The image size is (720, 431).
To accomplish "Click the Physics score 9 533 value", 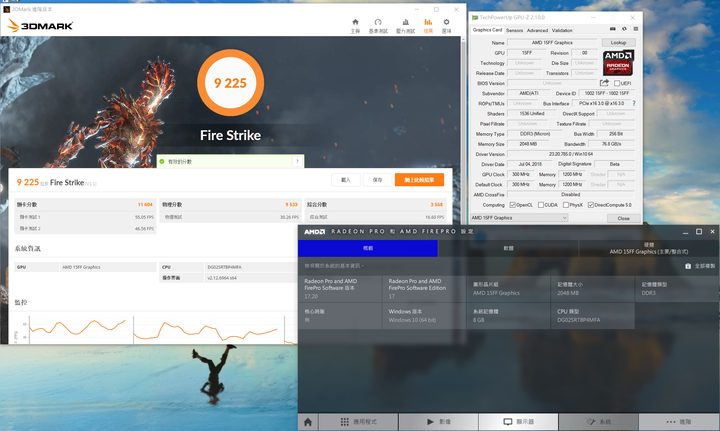I will [x=292, y=204].
